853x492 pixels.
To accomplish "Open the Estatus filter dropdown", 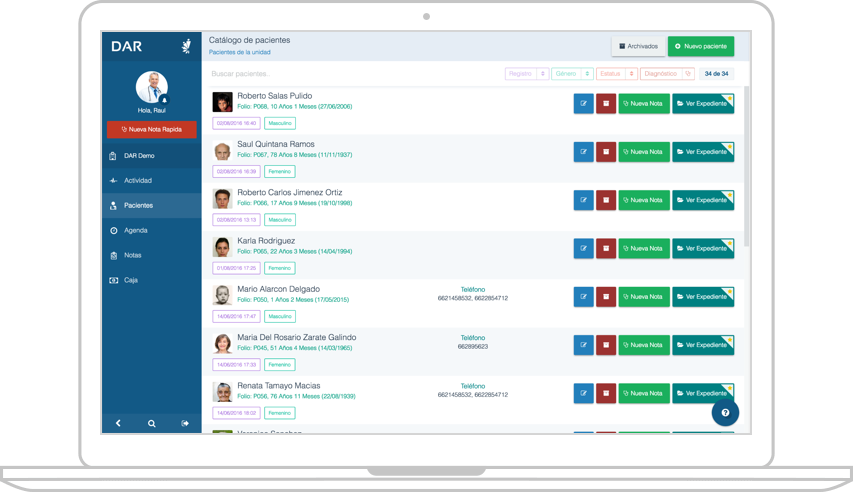I will click(616, 74).
